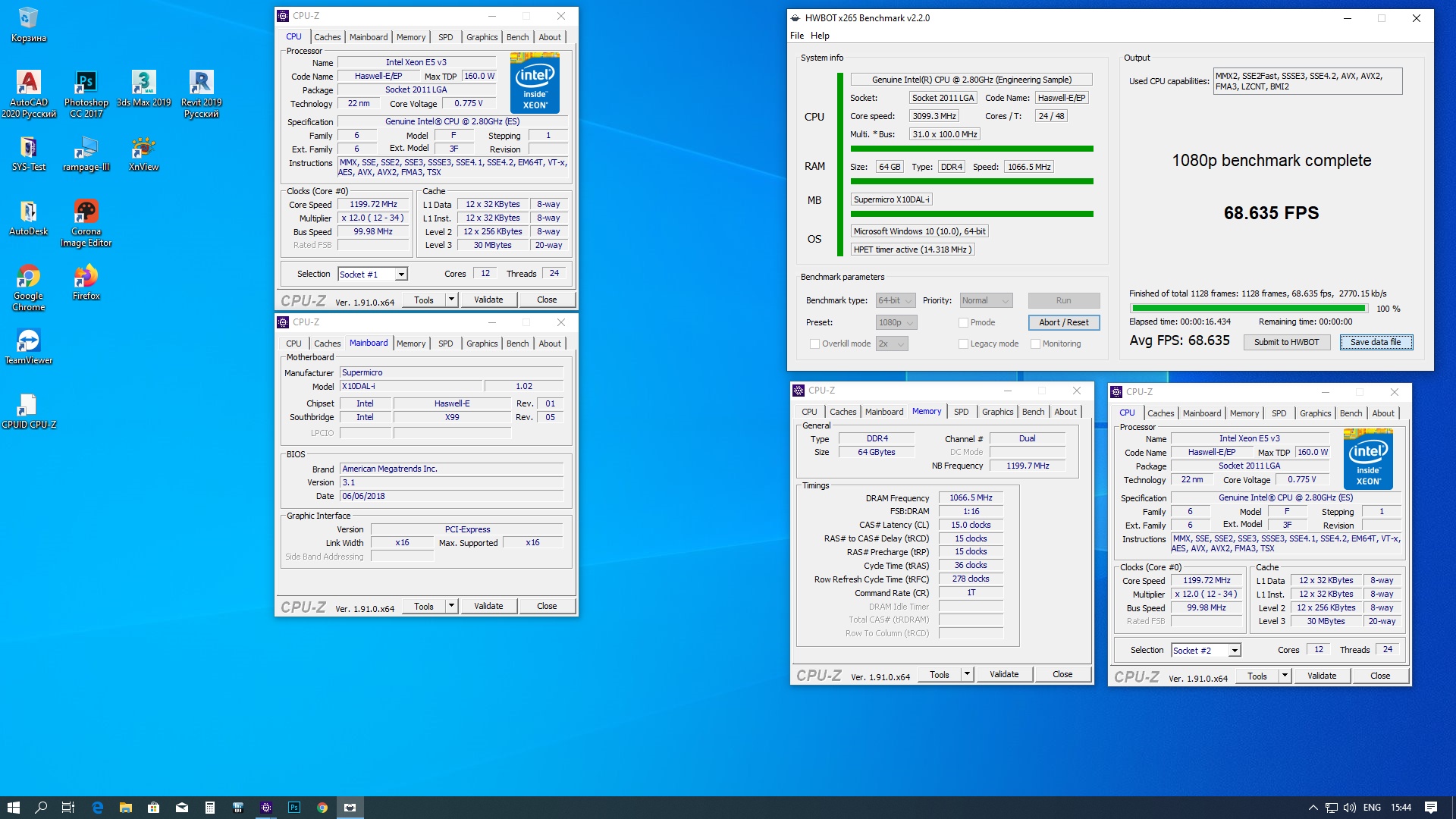Open Revit 2019 desktop shortcut

[x=201, y=93]
